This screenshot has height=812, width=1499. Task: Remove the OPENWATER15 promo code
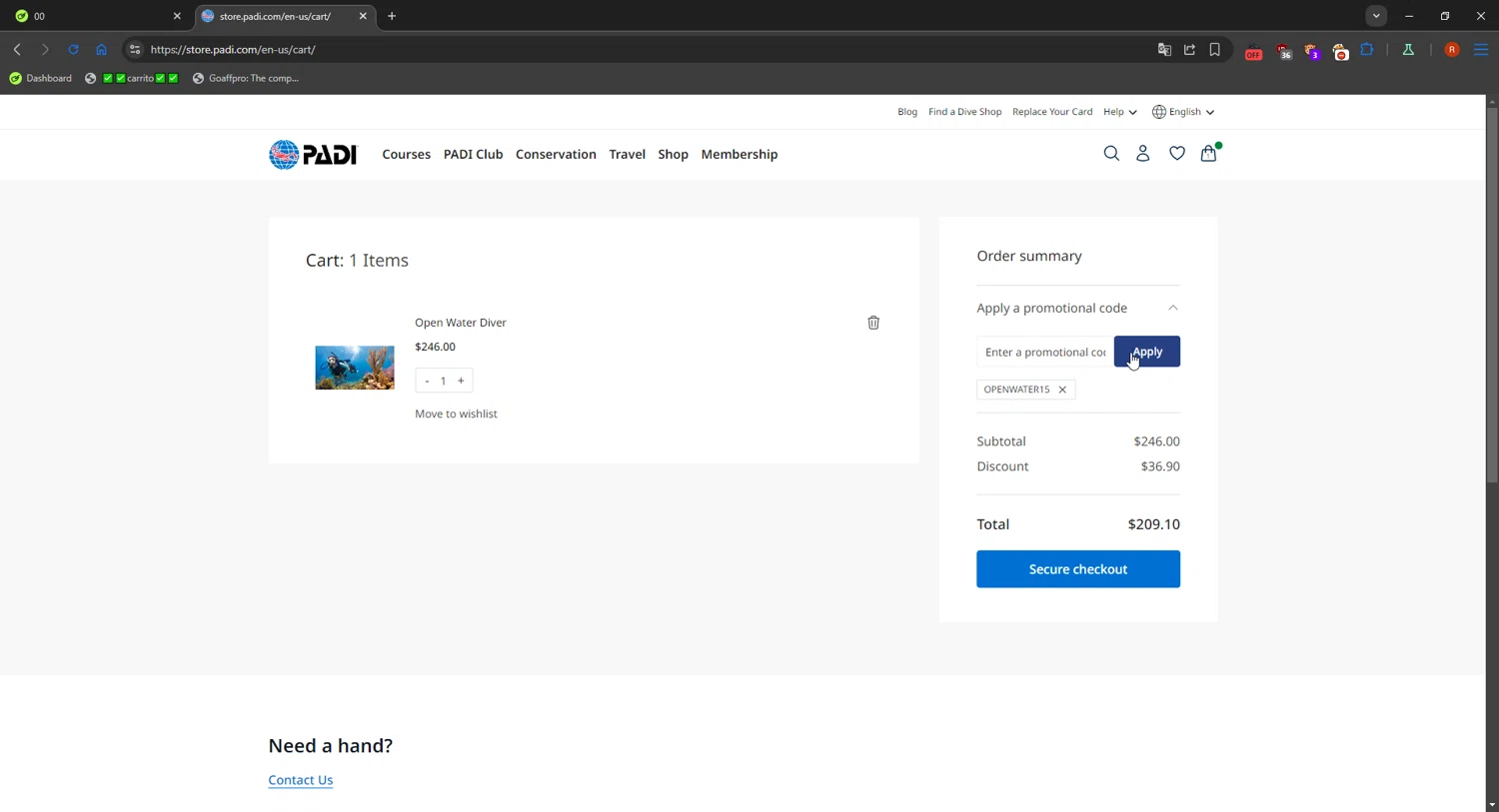tap(1062, 390)
